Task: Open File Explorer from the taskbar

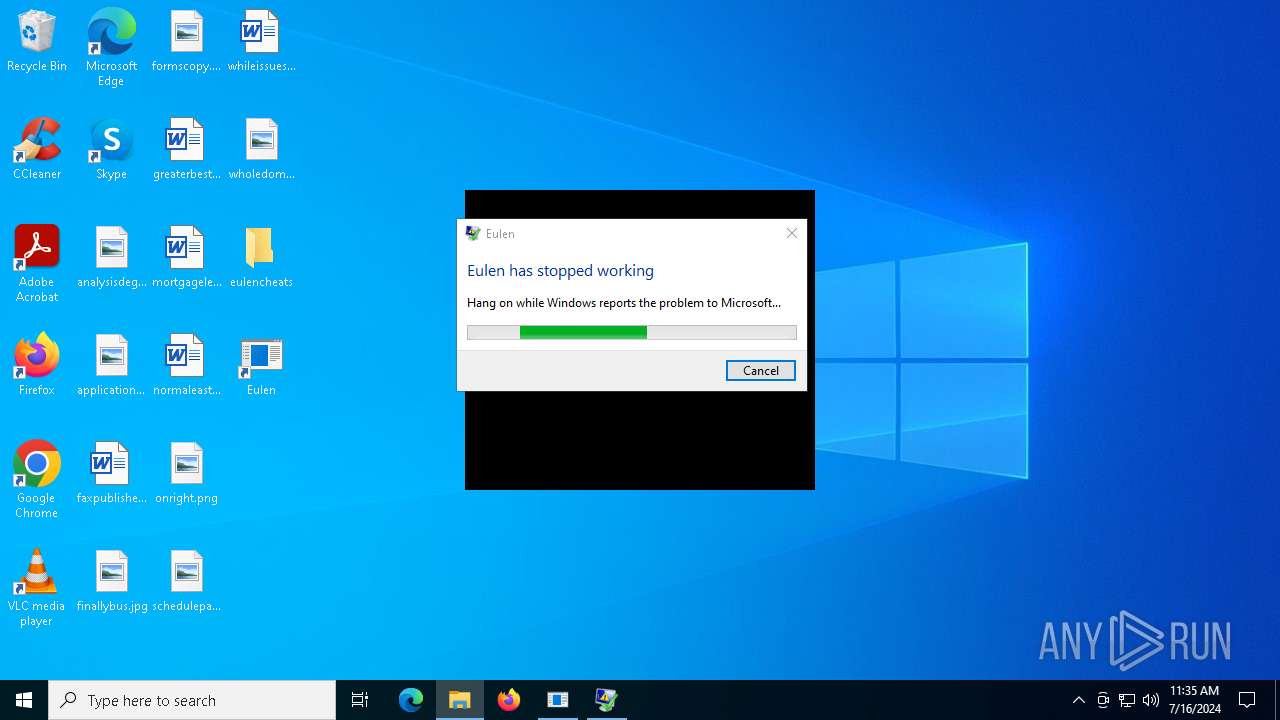Action: click(x=460, y=700)
